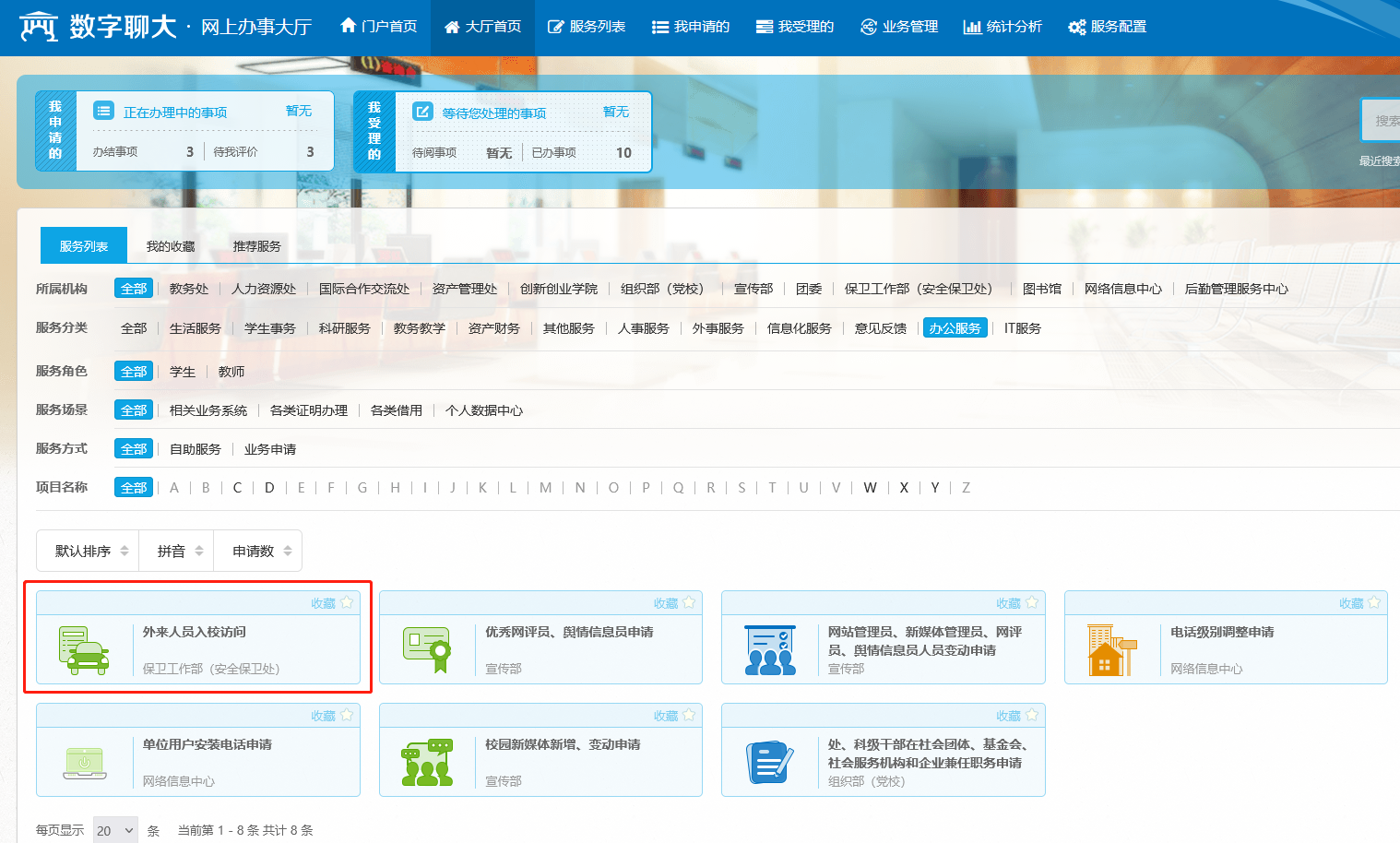Sort services by 申请数
Image resolution: width=1400 pixels, height=843 pixels.
click(x=261, y=552)
